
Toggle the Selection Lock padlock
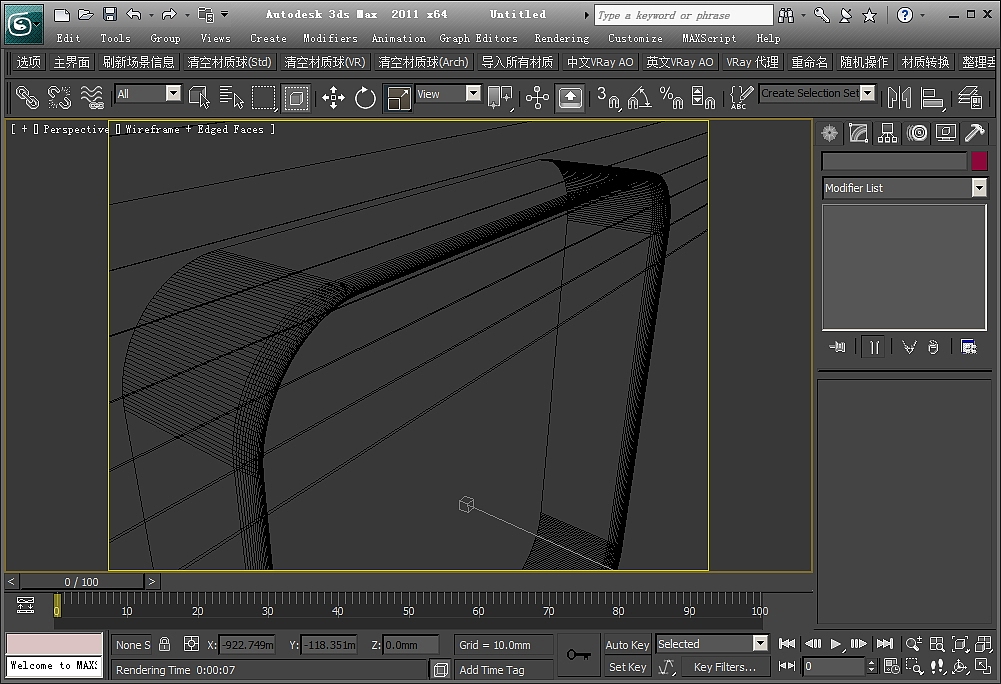(x=165, y=644)
